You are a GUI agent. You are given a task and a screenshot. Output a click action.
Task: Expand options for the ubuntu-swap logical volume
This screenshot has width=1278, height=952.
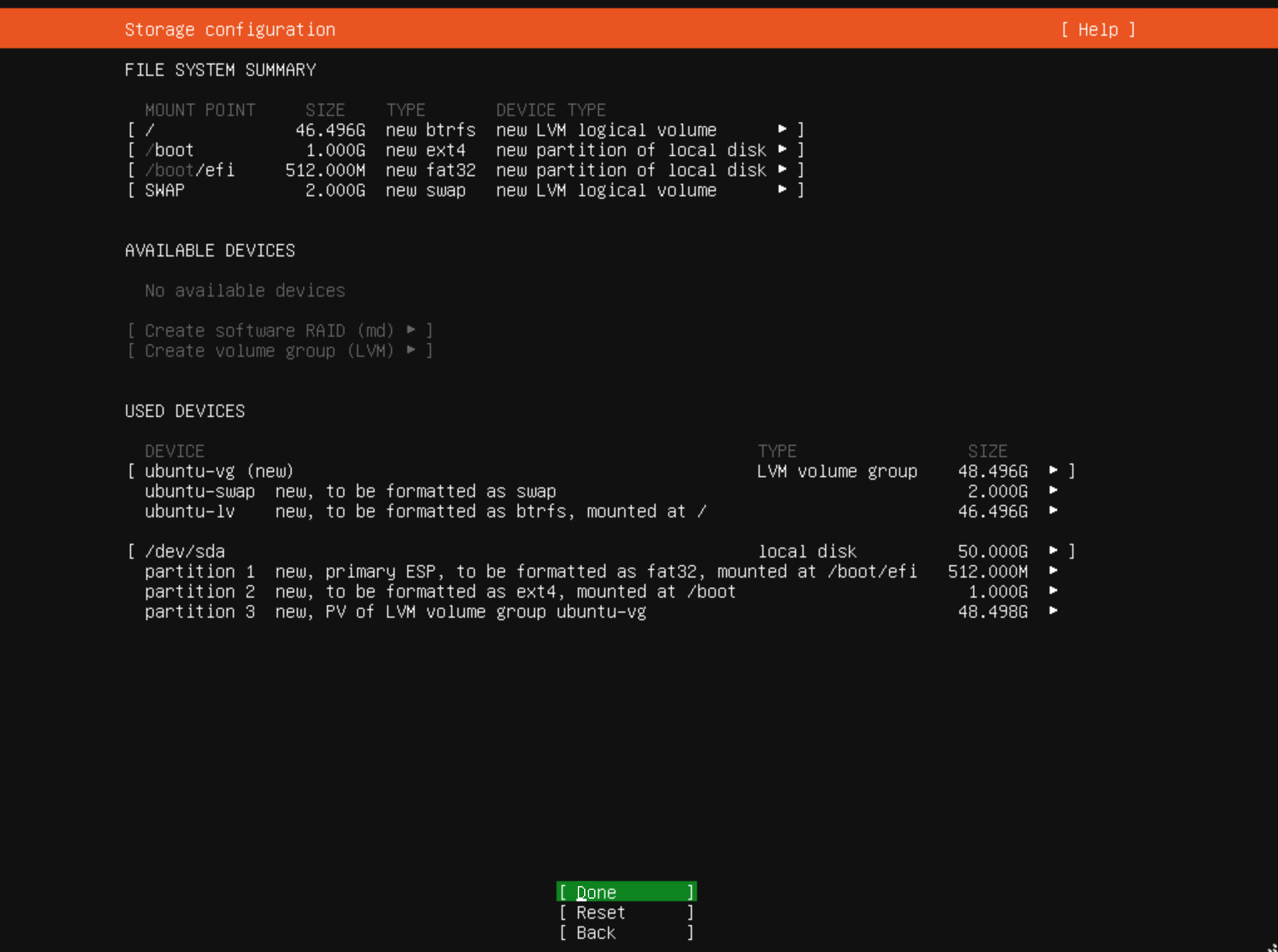coord(1053,491)
